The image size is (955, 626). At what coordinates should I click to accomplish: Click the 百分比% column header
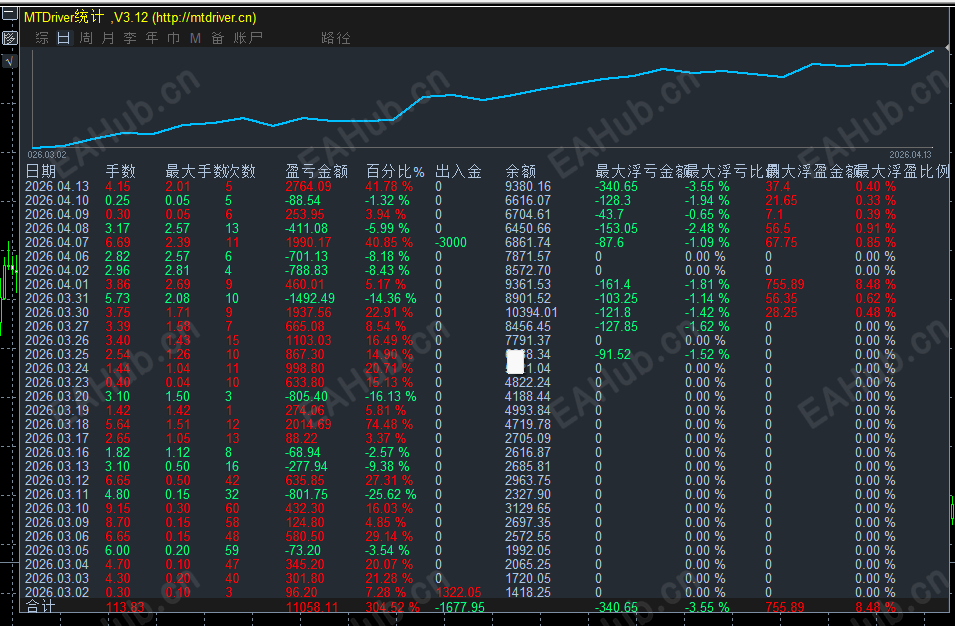(395, 171)
